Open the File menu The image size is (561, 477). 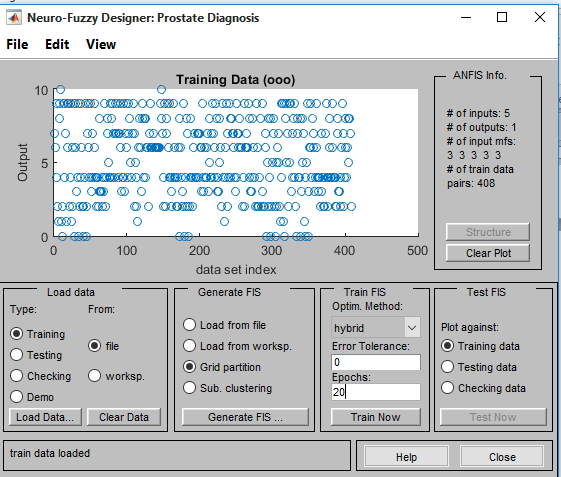(17, 44)
